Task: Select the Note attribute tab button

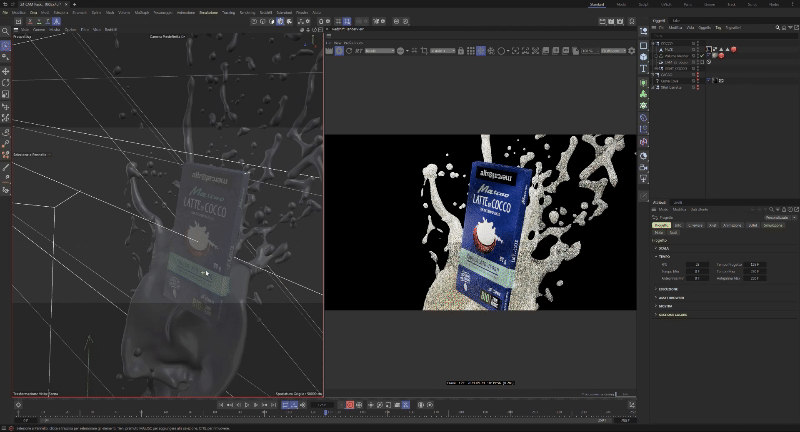Action: point(659,233)
